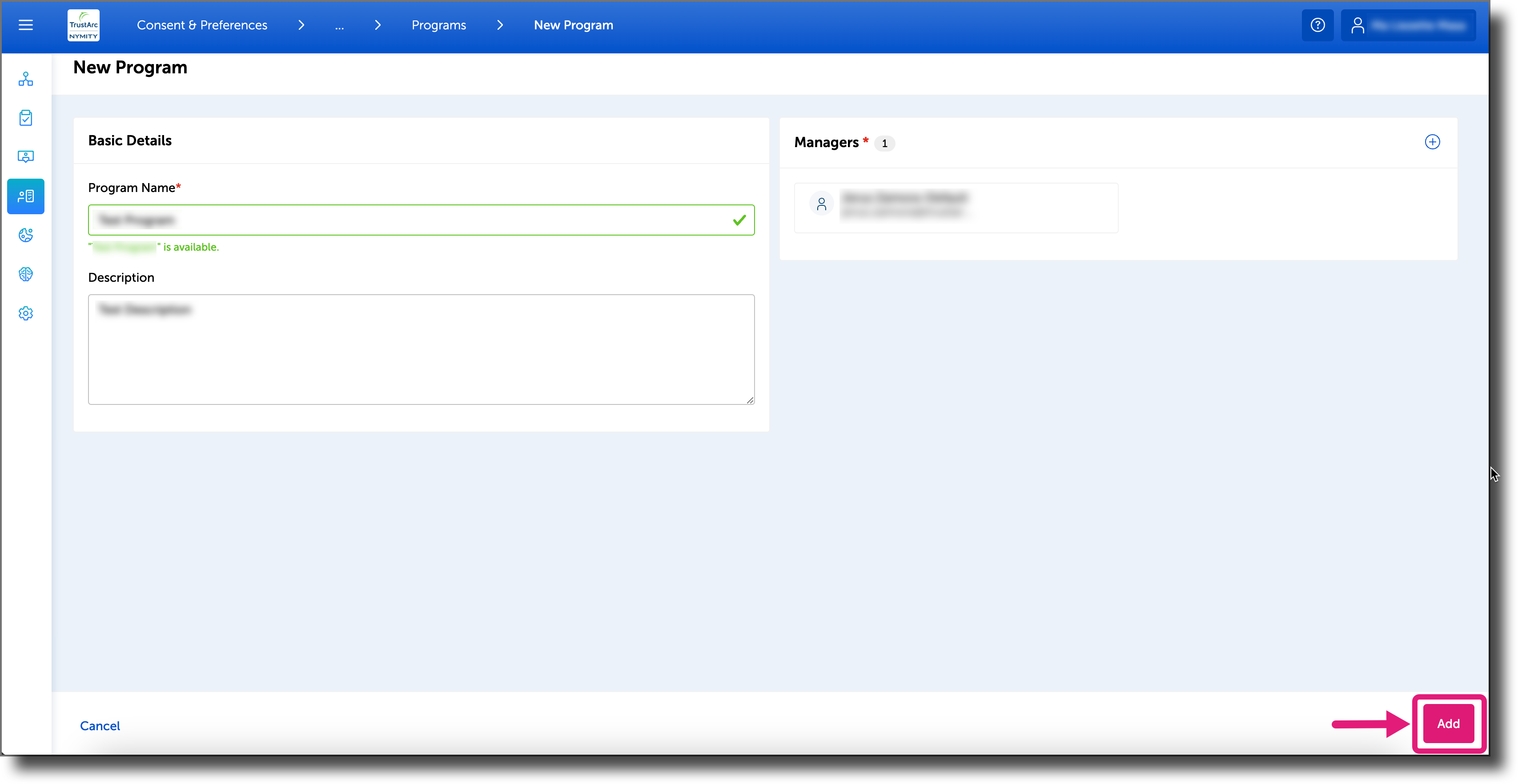The width and height of the screenshot is (1518, 784).
Task: Click the New Program page title
Action: [130, 68]
